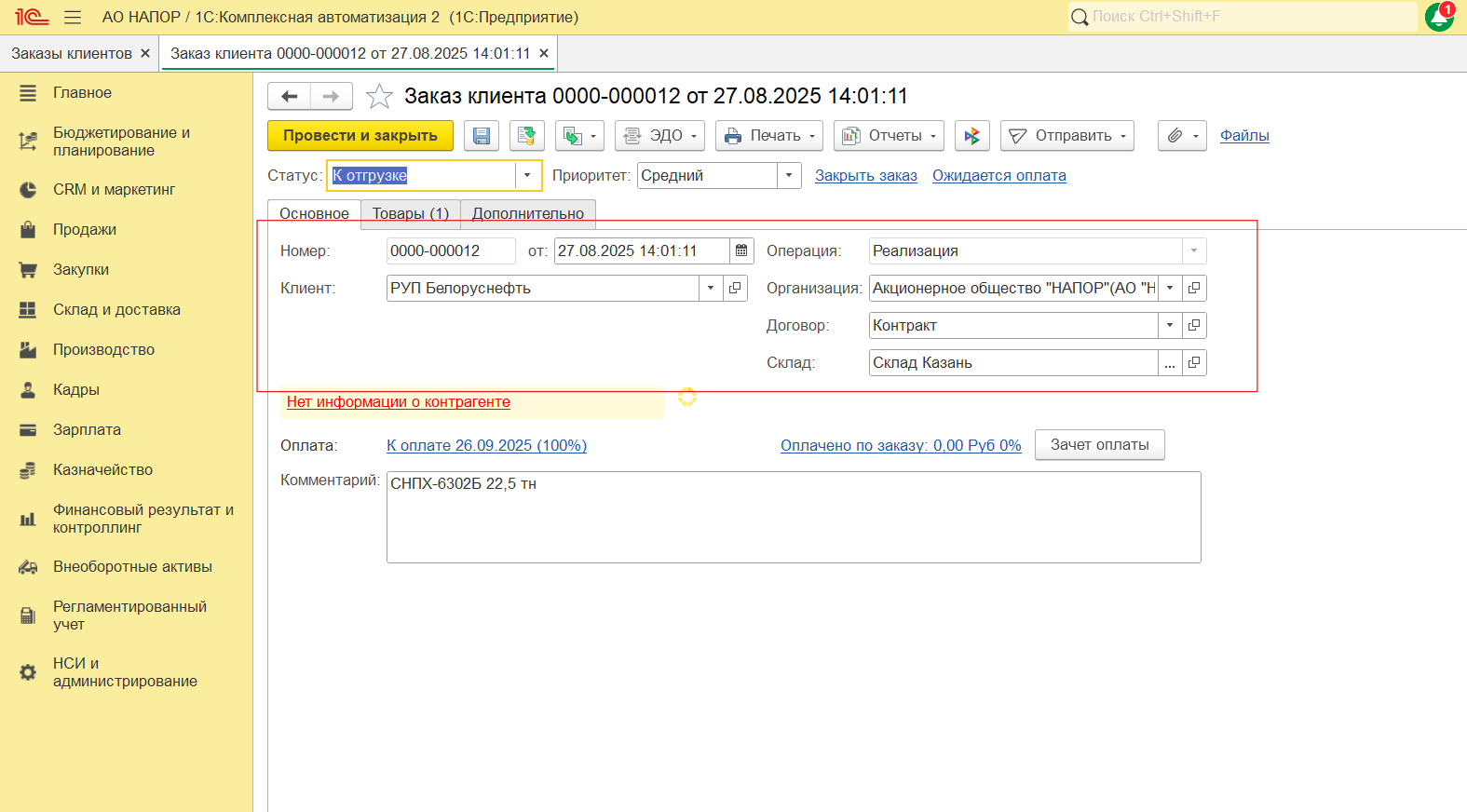Click the Закрыть заказ link
This screenshot has width=1467, height=812.
(865, 176)
